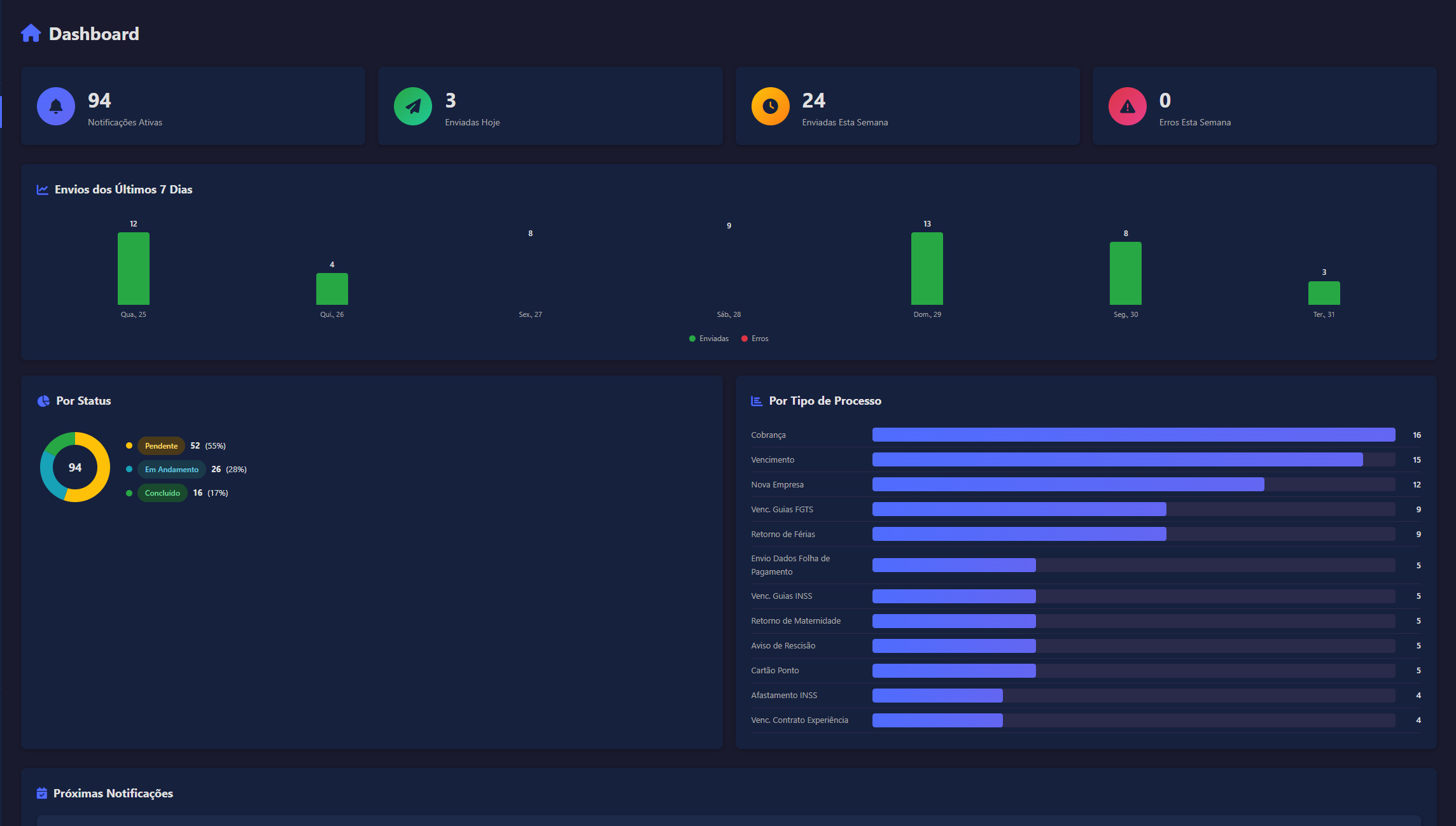Click the calendar icon next to Próximas Notificações
Screen dimensions: 1456x826
coord(42,793)
